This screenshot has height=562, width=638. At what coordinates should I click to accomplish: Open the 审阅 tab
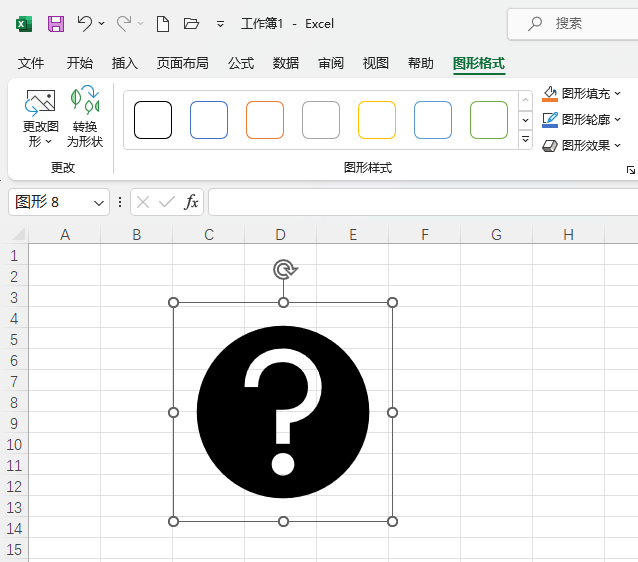pyautogui.click(x=331, y=63)
